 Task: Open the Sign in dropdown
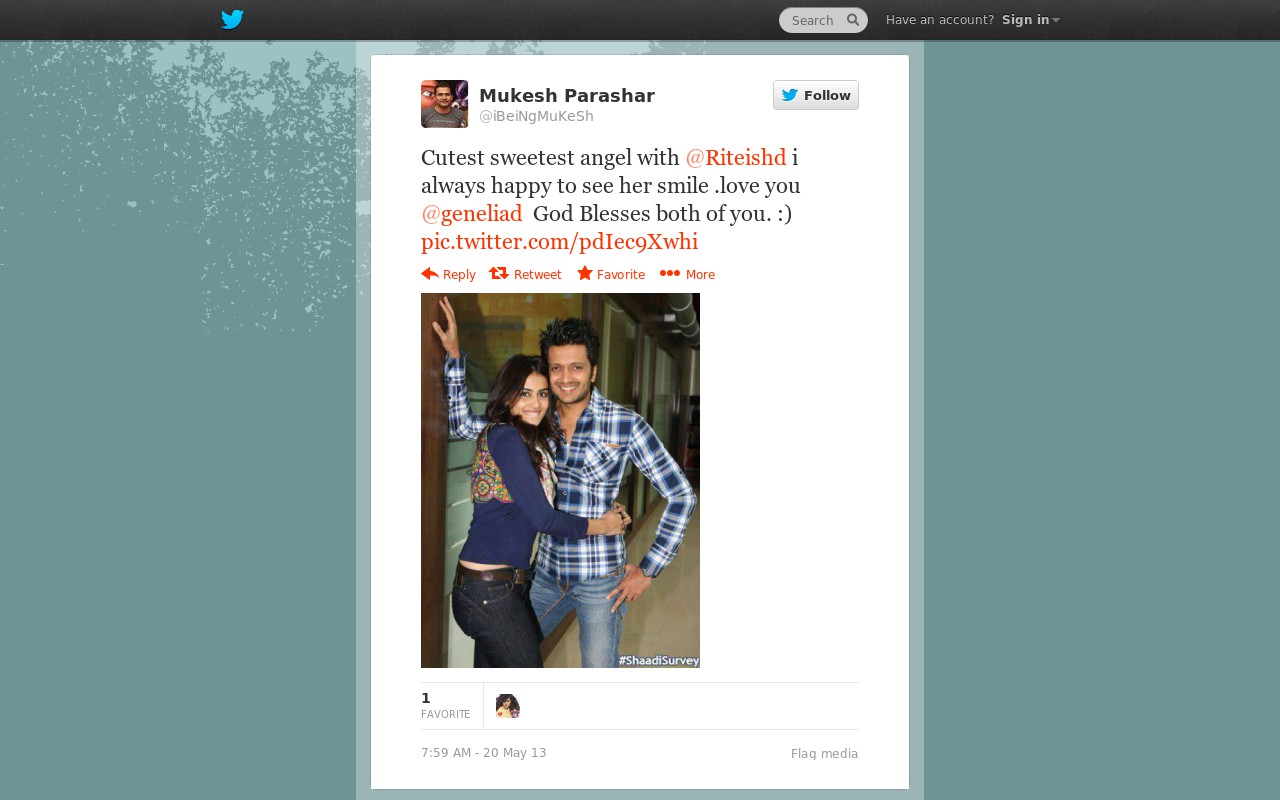1031,20
